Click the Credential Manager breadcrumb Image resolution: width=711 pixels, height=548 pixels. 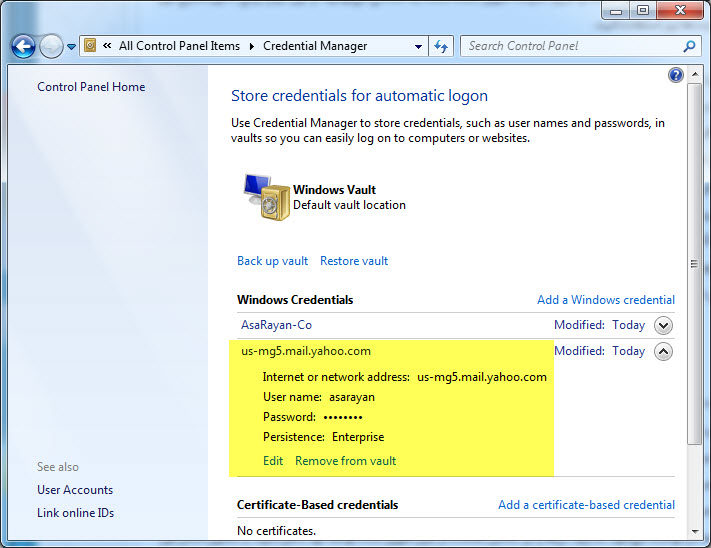click(315, 46)
